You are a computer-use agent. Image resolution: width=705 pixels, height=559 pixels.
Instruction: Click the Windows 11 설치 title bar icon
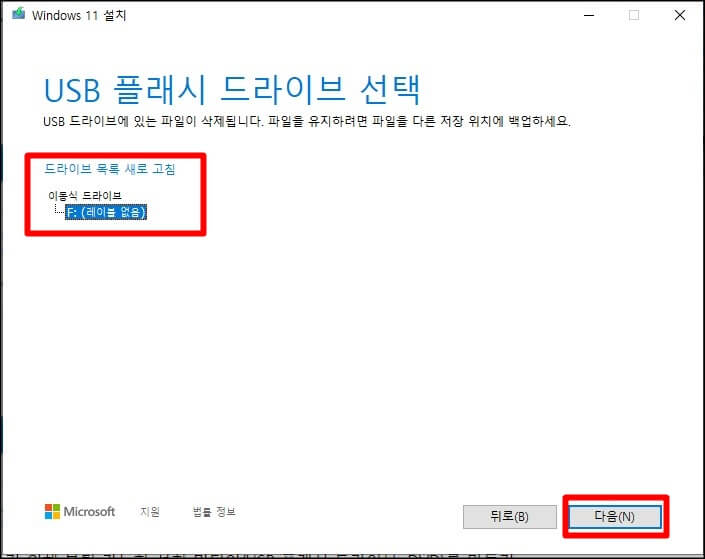(18, 14)
